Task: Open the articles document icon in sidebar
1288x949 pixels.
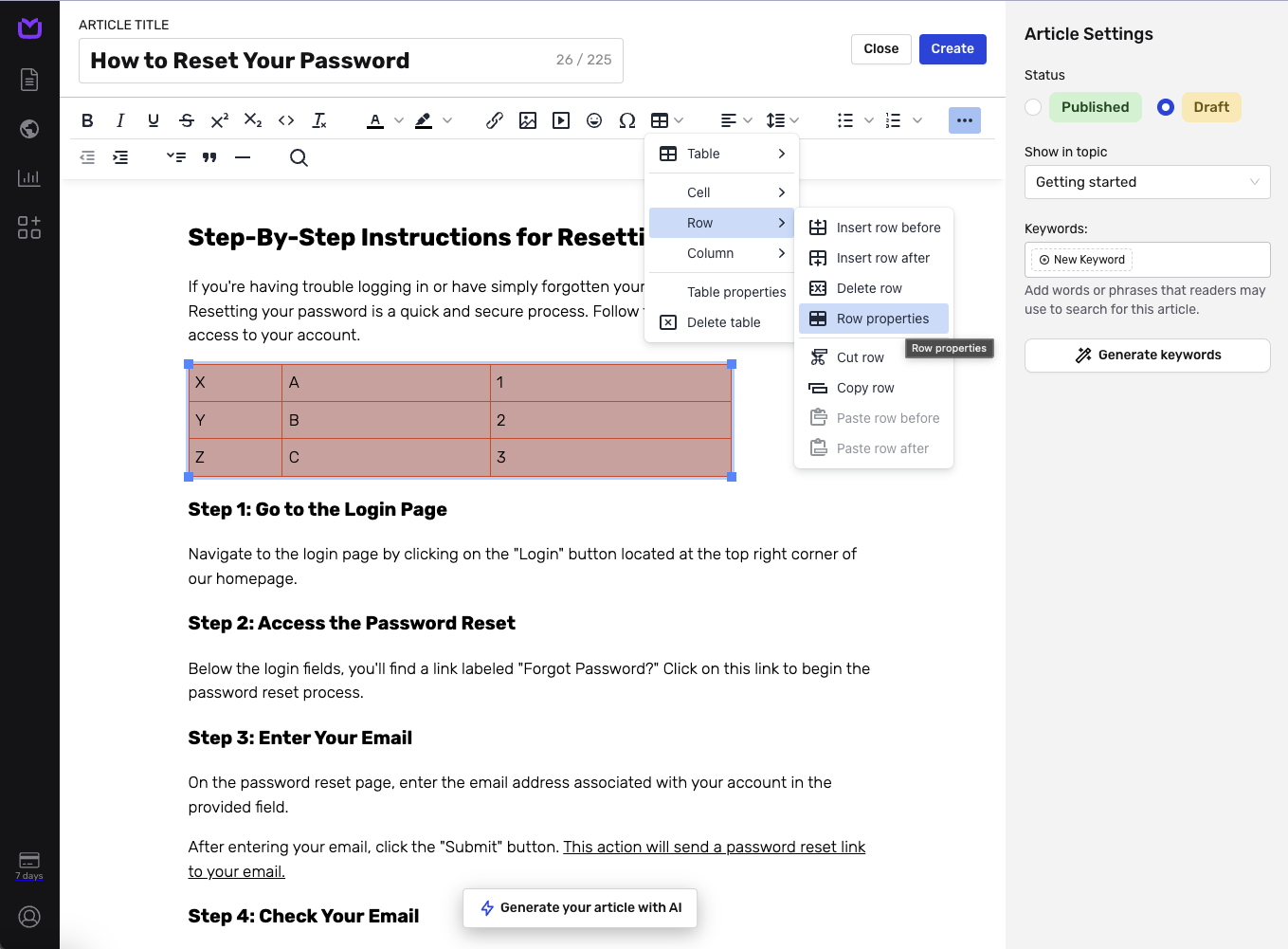Action: pyautogui.click(x=29, y=80)
